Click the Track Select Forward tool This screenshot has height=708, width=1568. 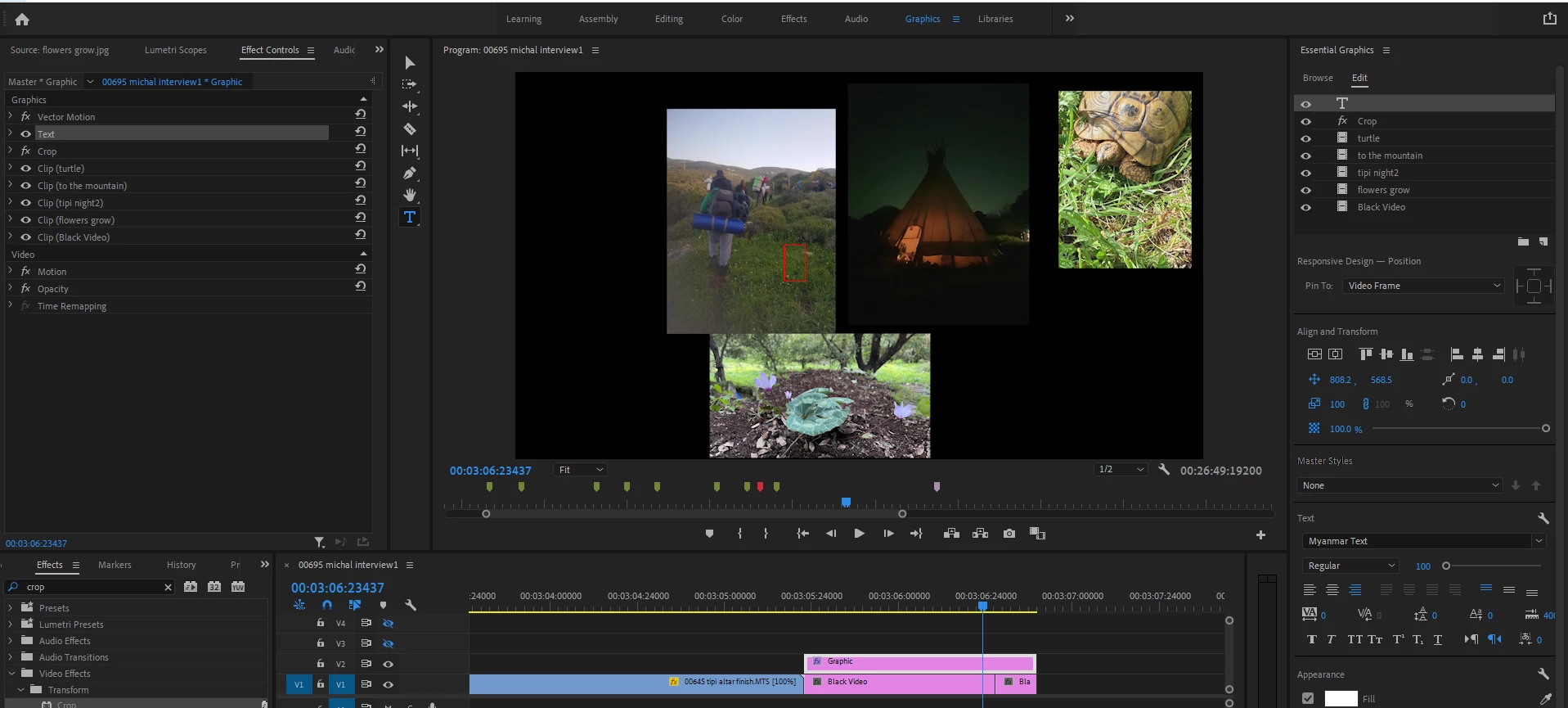[410, 84]
